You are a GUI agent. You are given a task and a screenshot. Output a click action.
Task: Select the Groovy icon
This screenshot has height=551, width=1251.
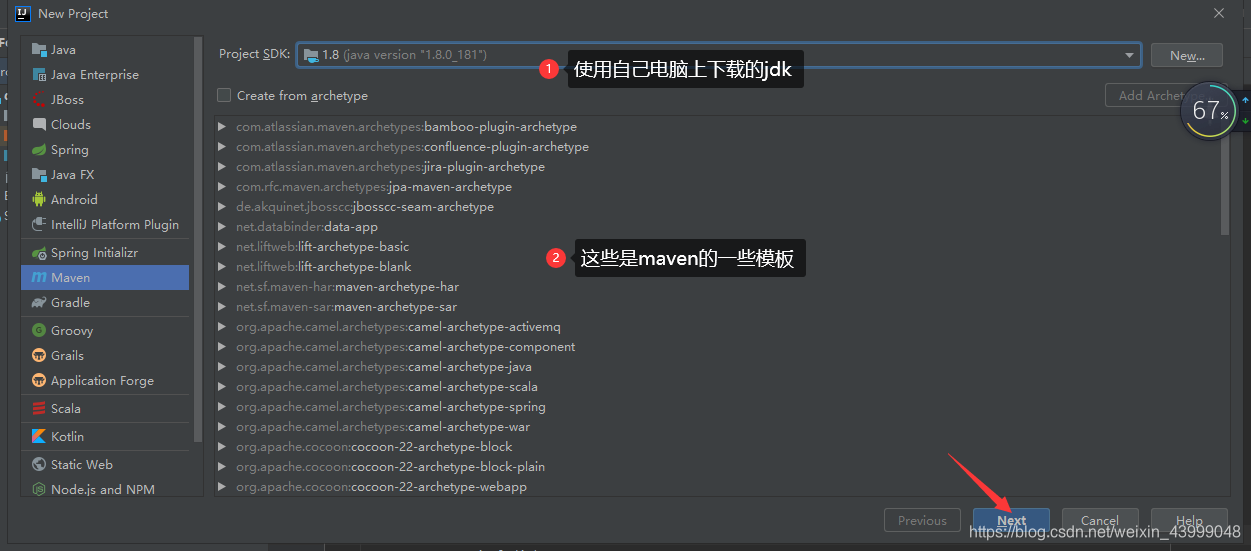point(39,331)
